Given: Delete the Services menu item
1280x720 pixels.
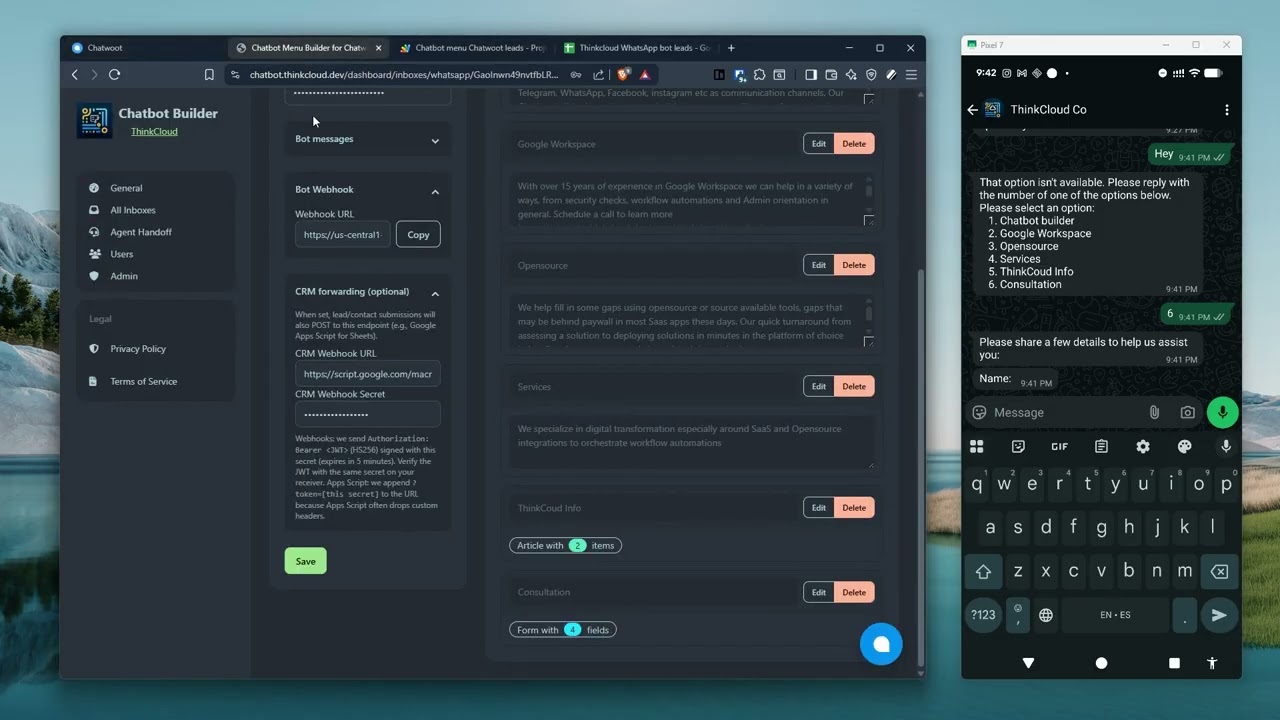Looking at the screenshot, I should click(x=854, y=386).
